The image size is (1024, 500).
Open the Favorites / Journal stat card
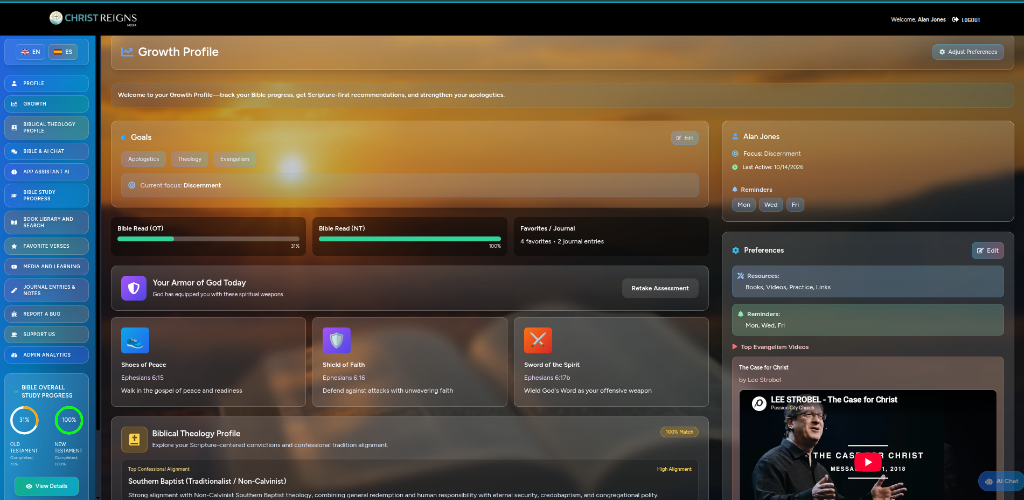[611, 236]
